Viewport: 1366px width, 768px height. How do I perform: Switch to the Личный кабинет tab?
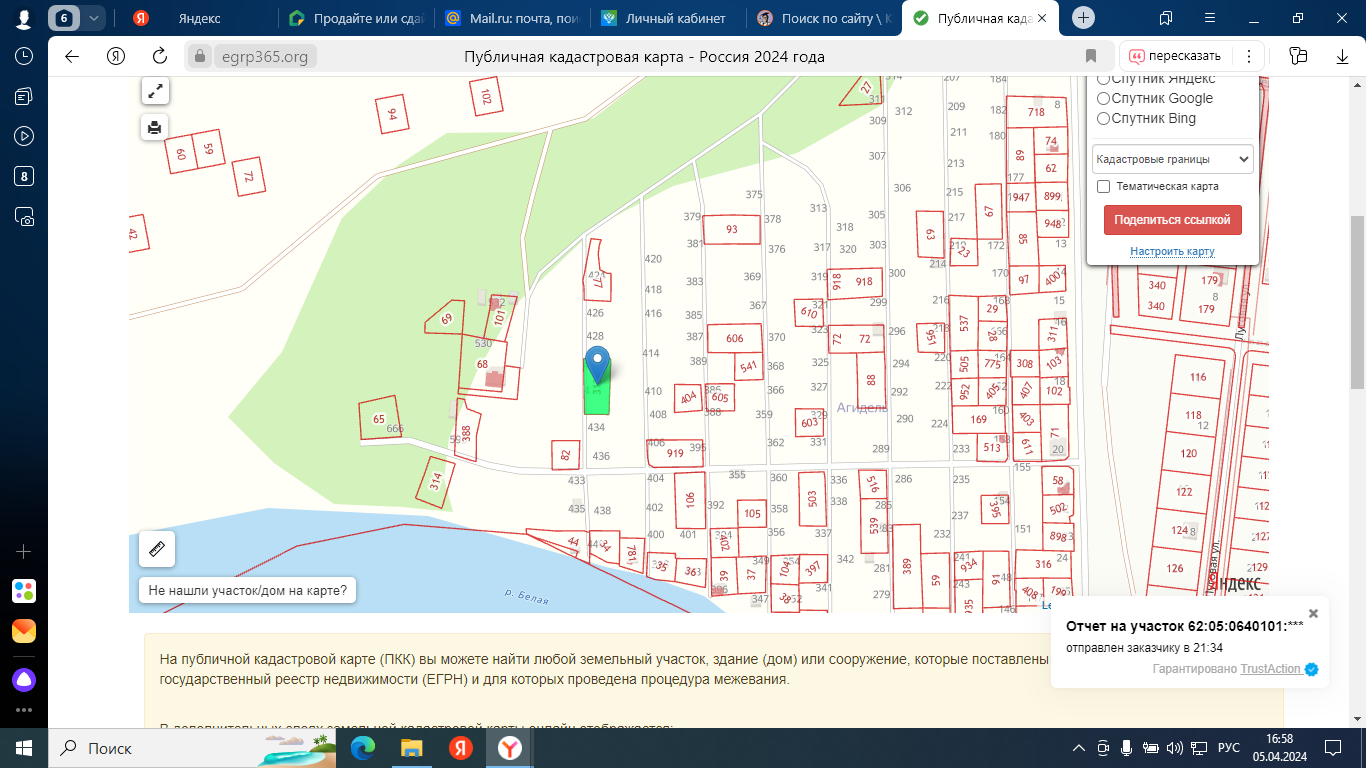coord(668,18)
